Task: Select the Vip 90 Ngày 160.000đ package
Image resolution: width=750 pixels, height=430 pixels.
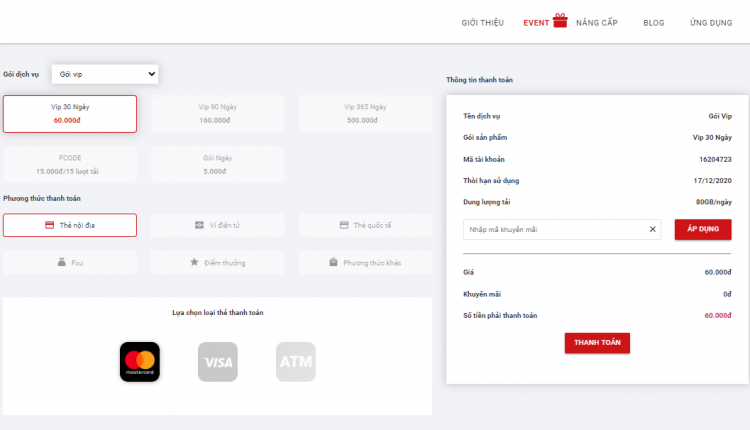Action: click(218, 114)
